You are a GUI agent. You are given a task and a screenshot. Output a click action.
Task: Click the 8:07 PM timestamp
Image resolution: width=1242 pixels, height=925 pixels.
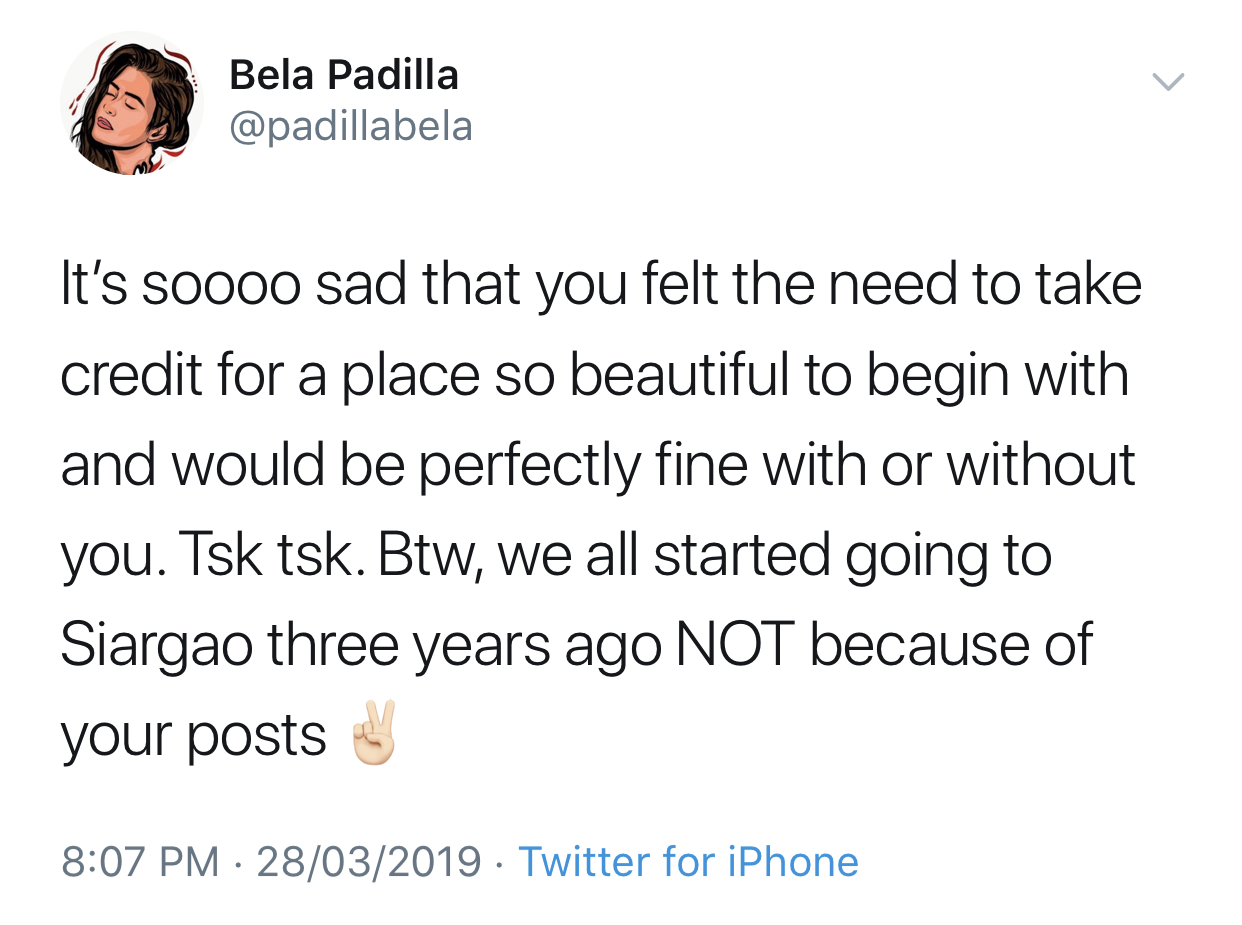(x=140, y=862)
